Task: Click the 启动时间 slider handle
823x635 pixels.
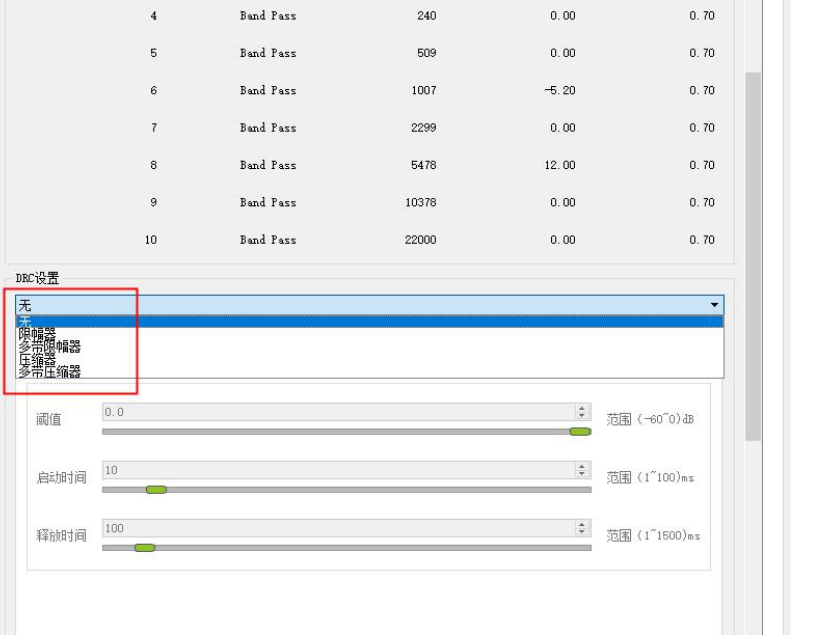Action: tap(156, 490)
